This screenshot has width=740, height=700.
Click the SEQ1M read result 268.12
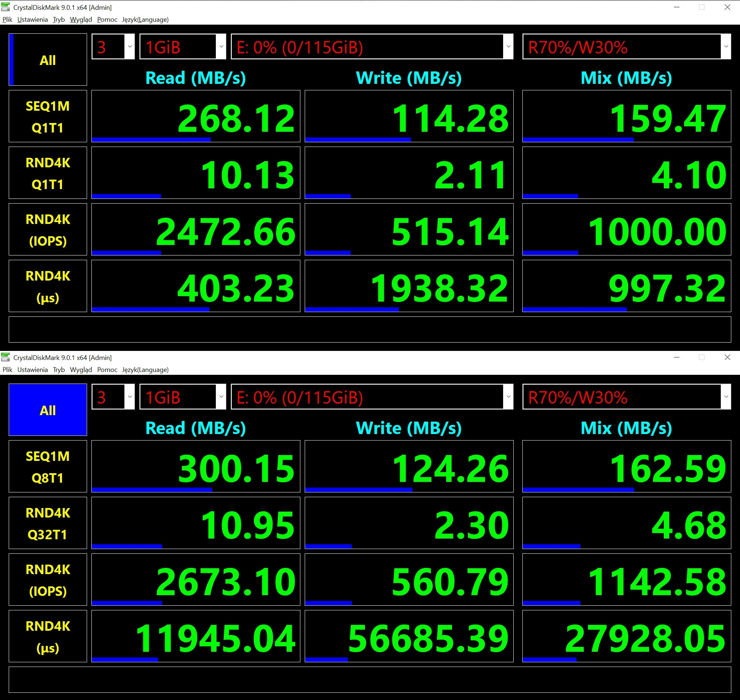(196, 117)
